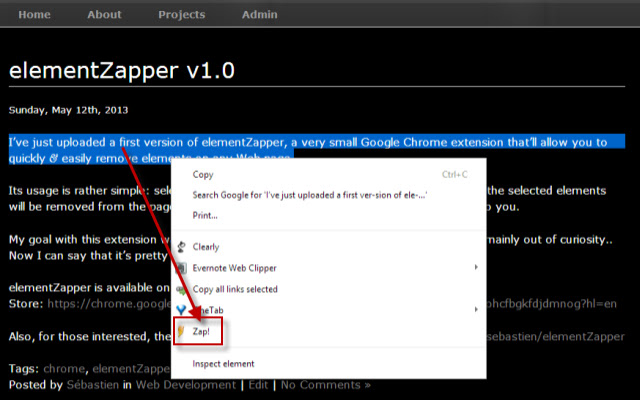
Task: Open the elementZapper tag link
Action: (131, 369)
